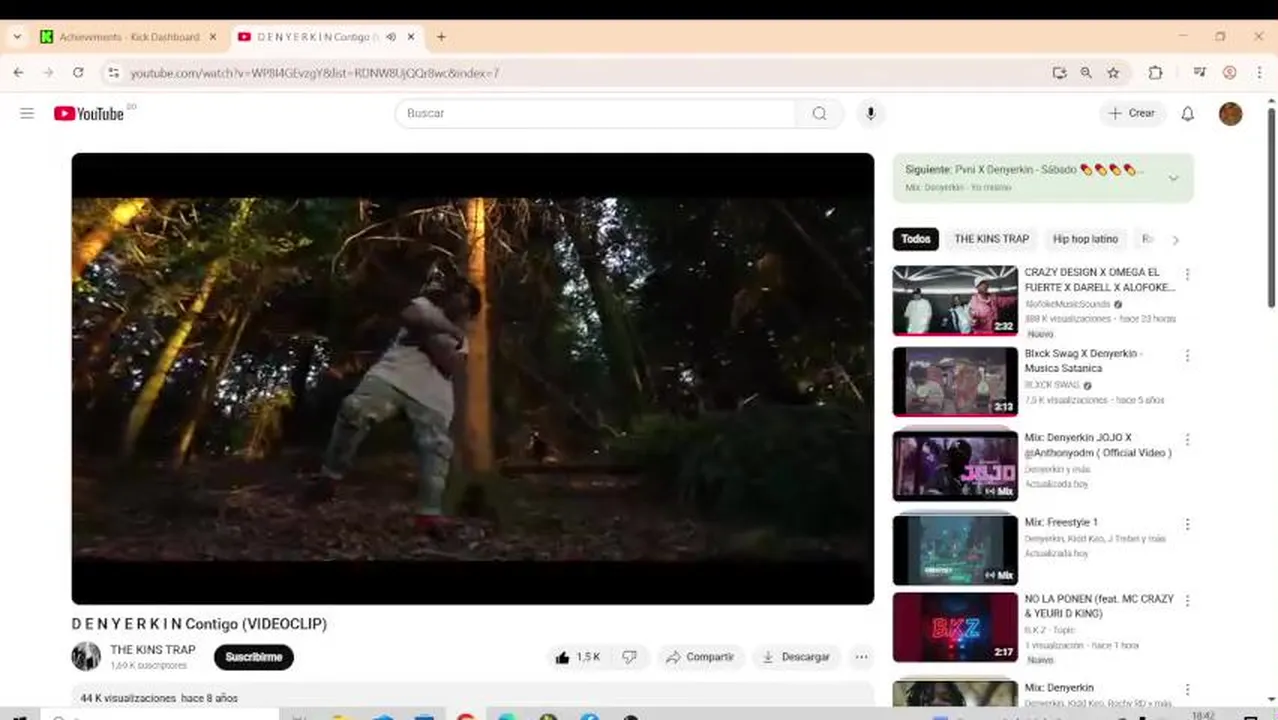Open the notifications bell
The height and width of the screenshot is (720, 1278).
click(x=1188, y=113)
